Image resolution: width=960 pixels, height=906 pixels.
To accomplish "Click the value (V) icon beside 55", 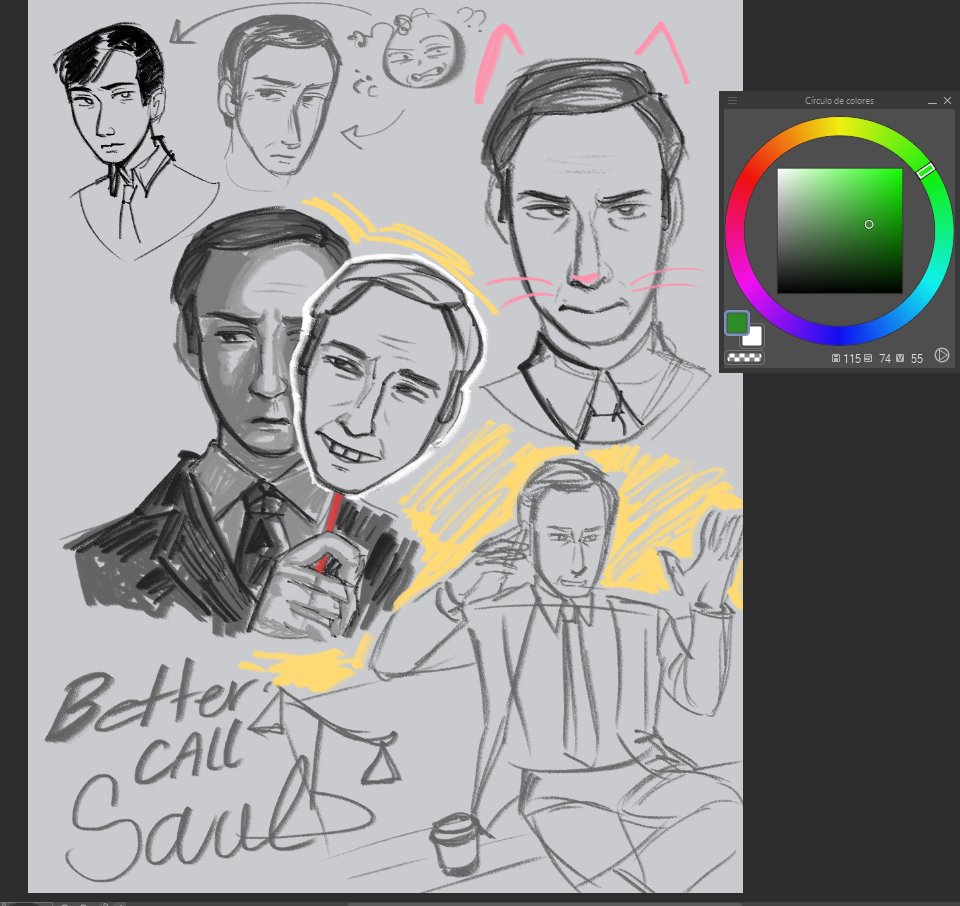I will click(x=900, y=357).
